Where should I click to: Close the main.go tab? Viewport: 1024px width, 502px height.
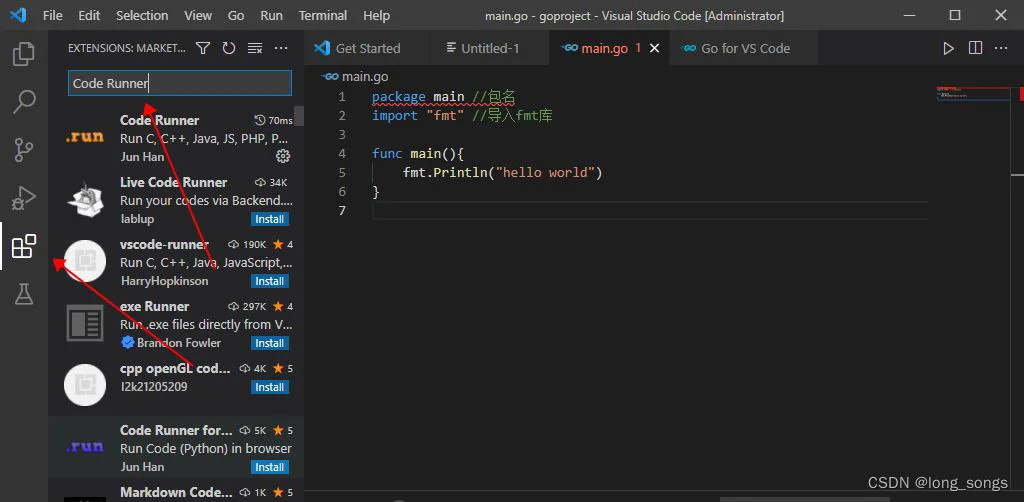tap(654, 48)
